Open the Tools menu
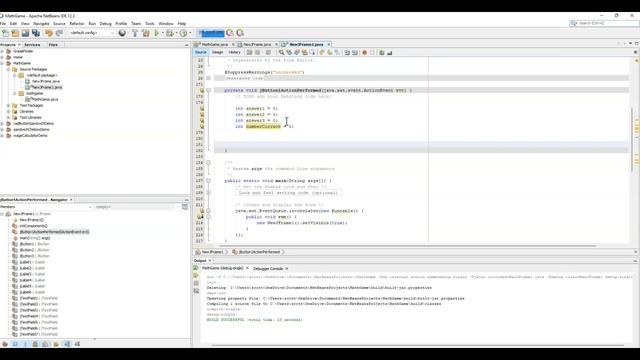This screenshot has height=360, width=640. point(150,24)
